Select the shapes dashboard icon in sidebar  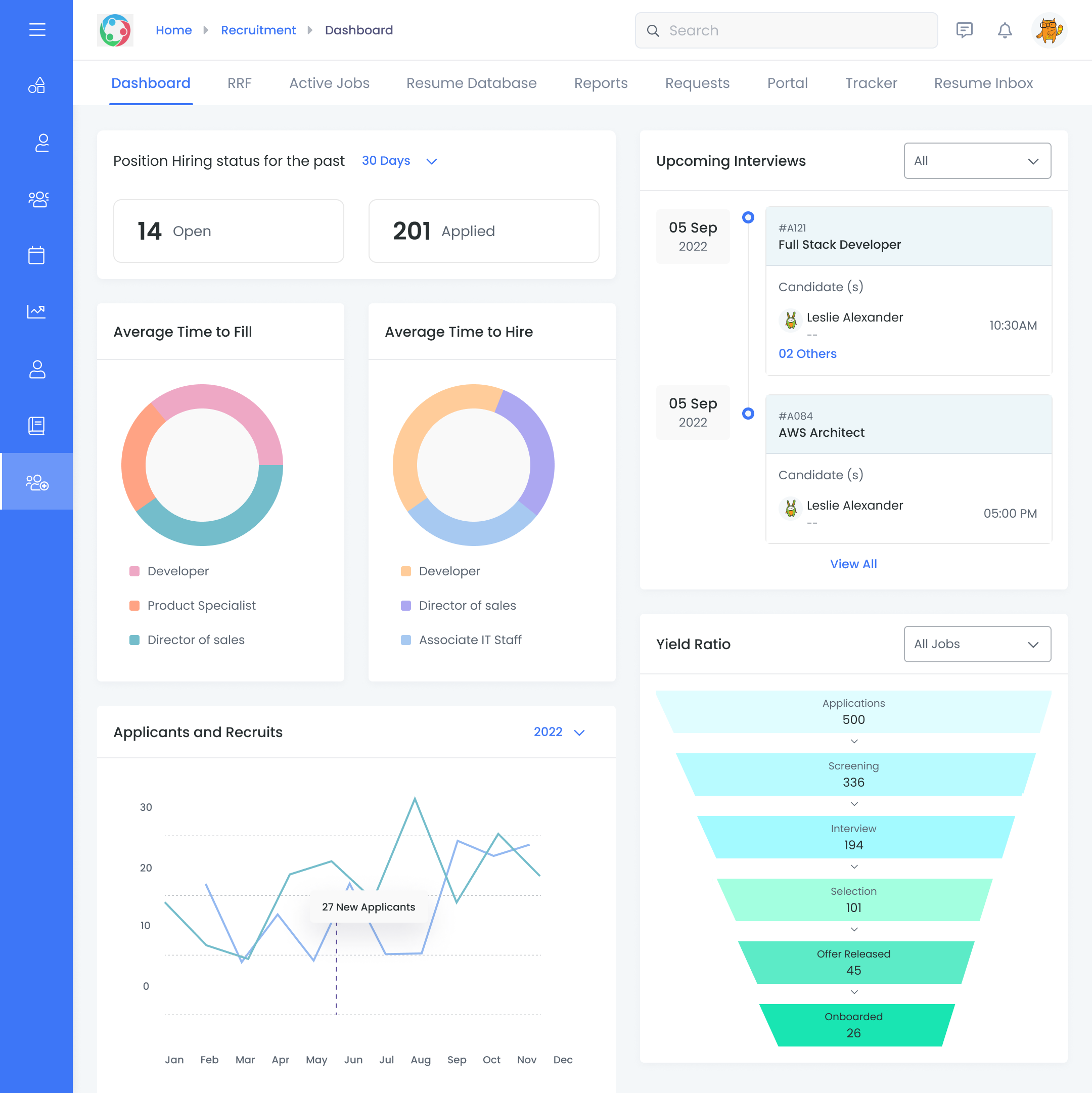[36, 85]
